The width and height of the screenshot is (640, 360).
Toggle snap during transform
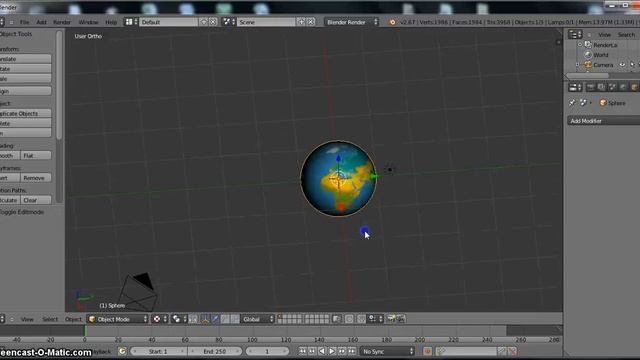[x=361, y=319]
